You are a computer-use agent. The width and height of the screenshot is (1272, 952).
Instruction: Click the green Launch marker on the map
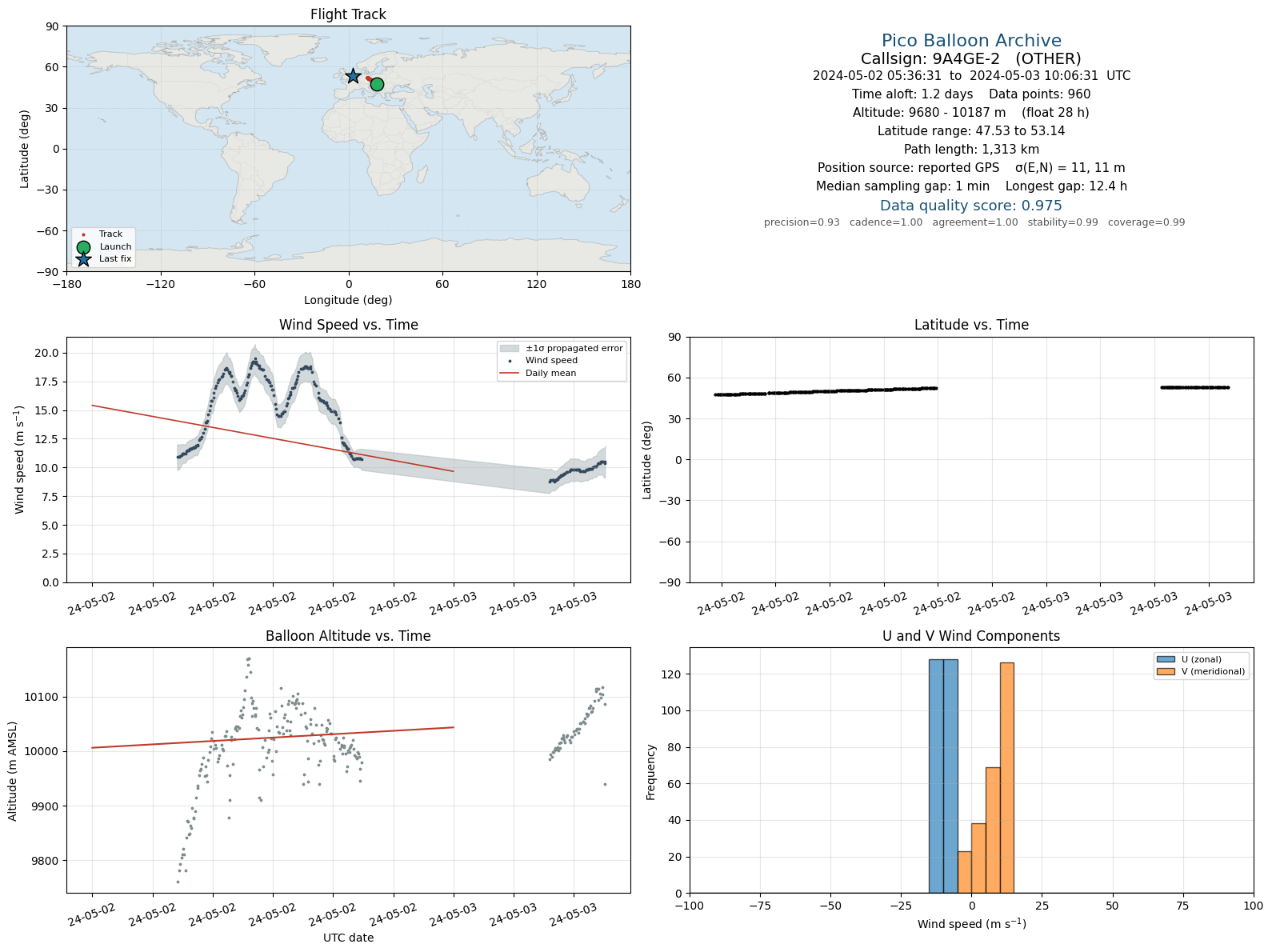coord(377,84)
